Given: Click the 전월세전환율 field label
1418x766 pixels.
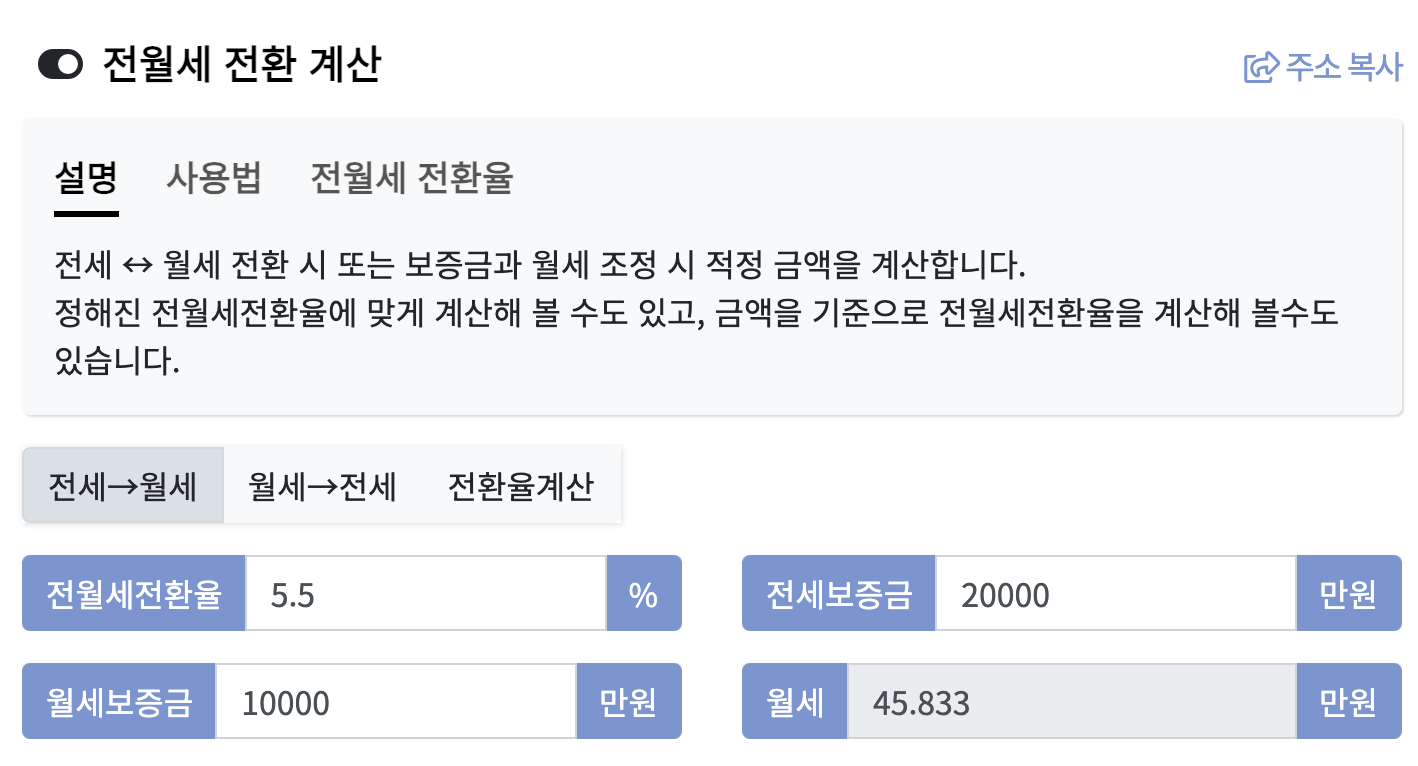Looking at the screenshot, I should coord(133,593).
